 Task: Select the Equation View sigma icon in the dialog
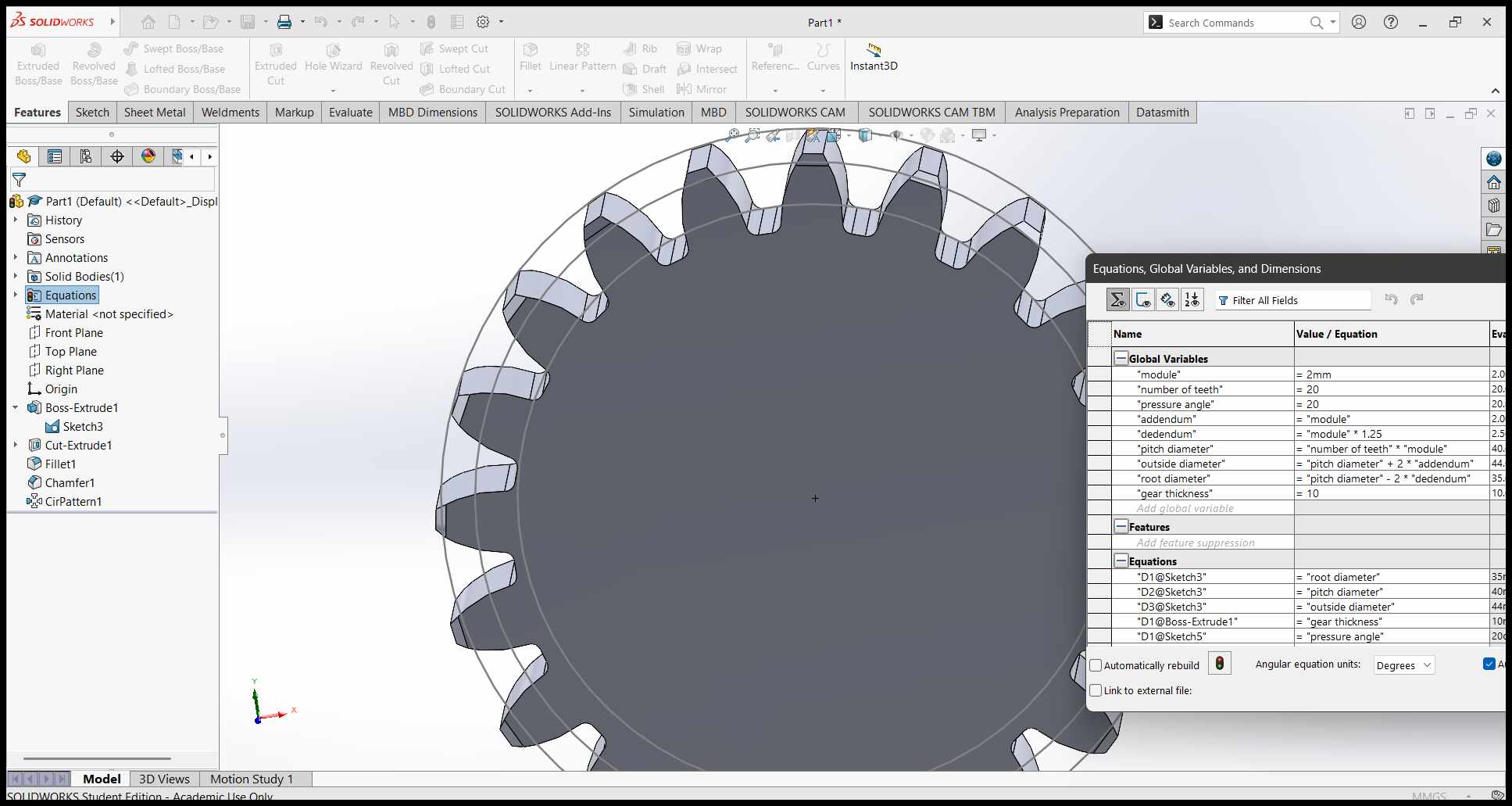[x=1117, y=300]
